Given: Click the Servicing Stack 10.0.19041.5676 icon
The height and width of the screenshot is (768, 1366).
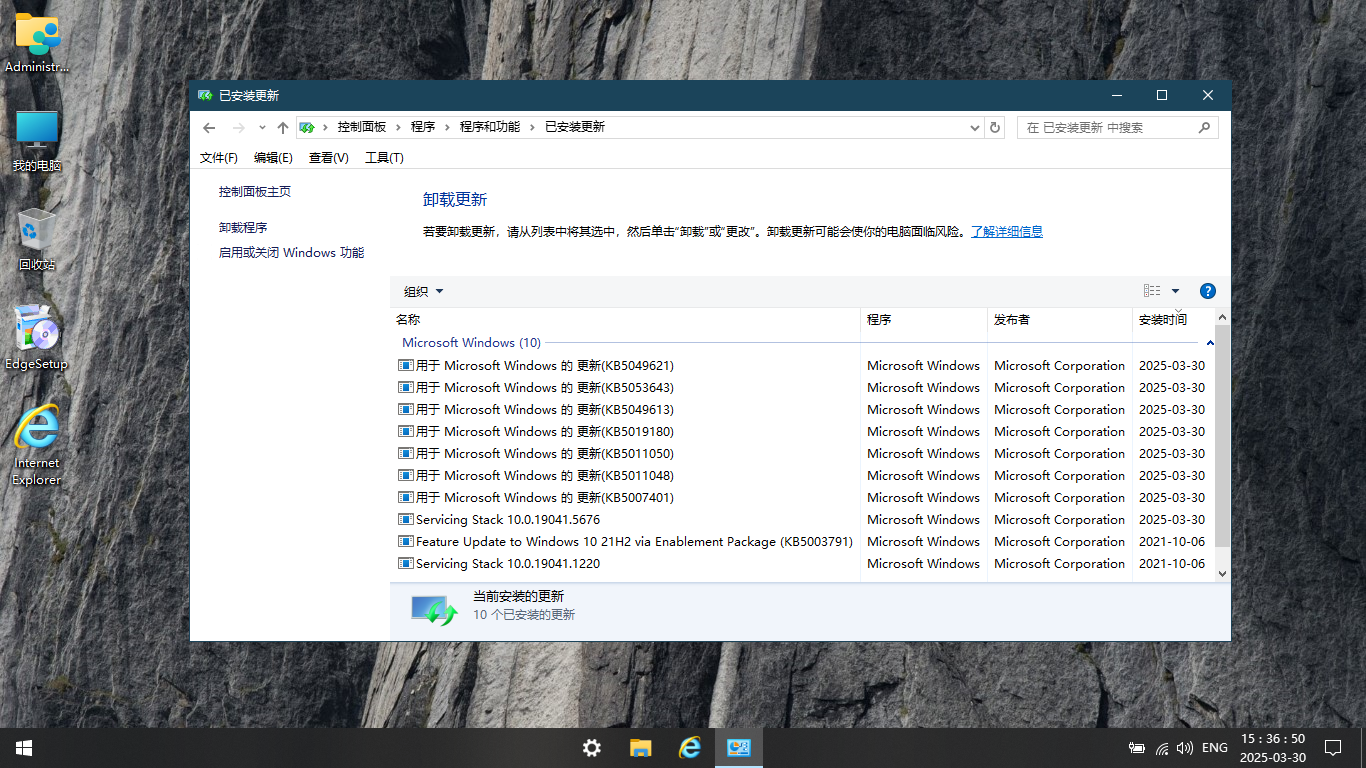Looking at the screenshot, I should point(406,520).
